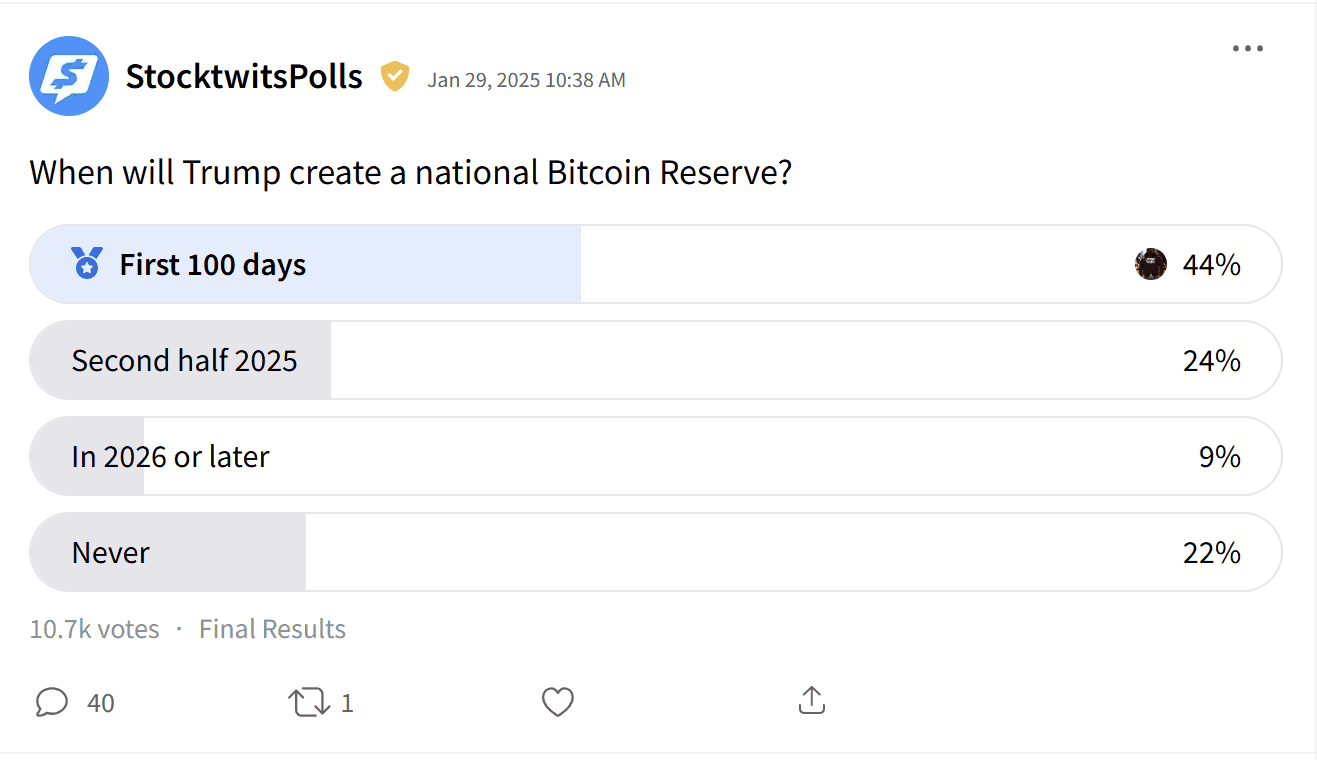Click the StocktwitsPolls profile avatar
Screen dimensions: 1317x760
coord(69,76)
